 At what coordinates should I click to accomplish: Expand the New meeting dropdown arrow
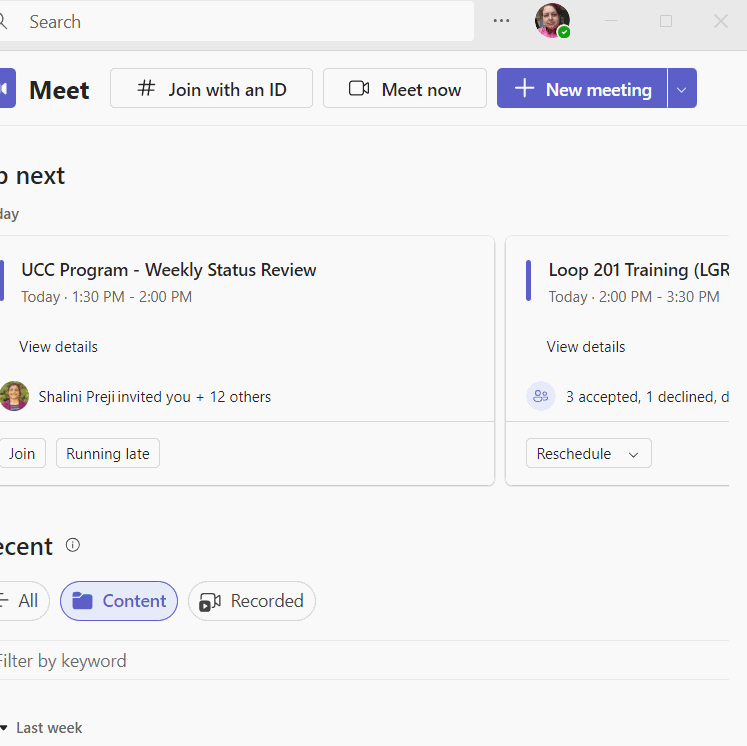click(681, 89)
